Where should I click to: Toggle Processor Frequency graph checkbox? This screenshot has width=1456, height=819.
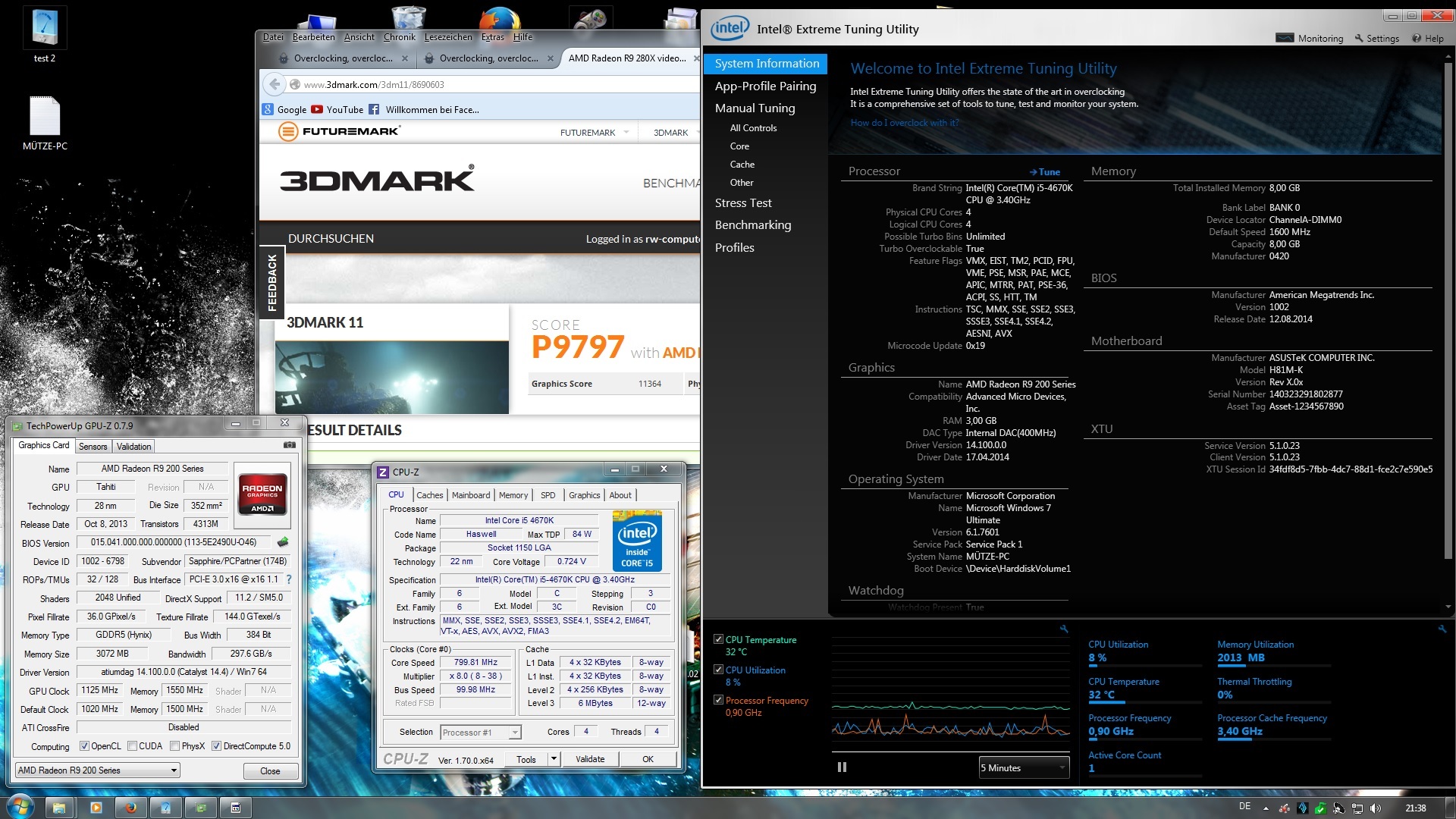(718, 700)
